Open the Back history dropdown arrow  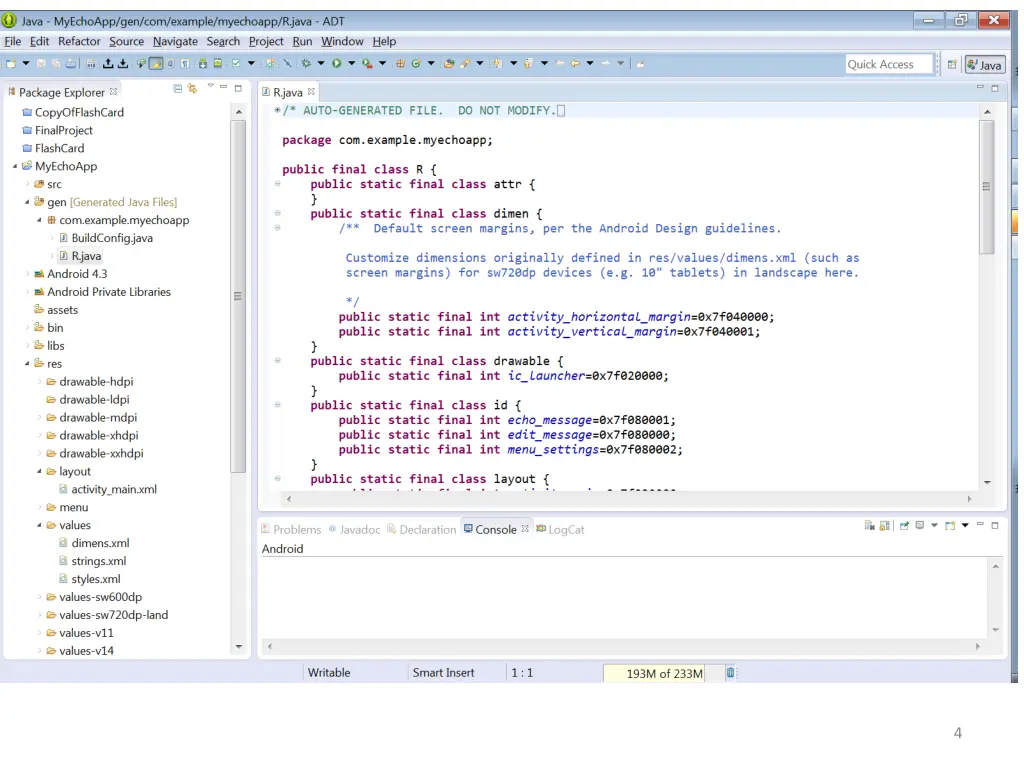(590, 63)
